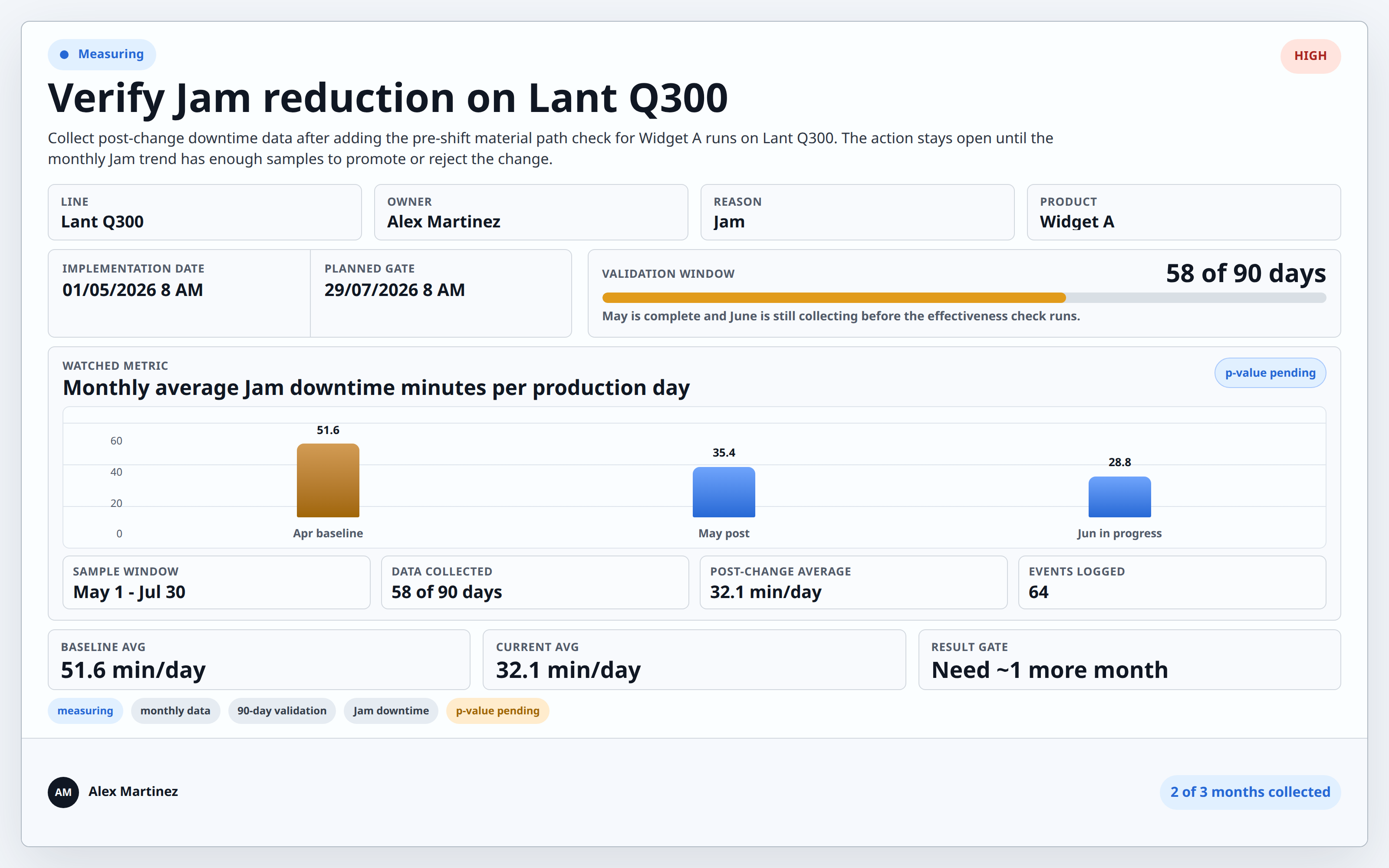
Task: Select the PRODUCT Widget A field
Action: pyautogui.click(x=1184, y=212)
